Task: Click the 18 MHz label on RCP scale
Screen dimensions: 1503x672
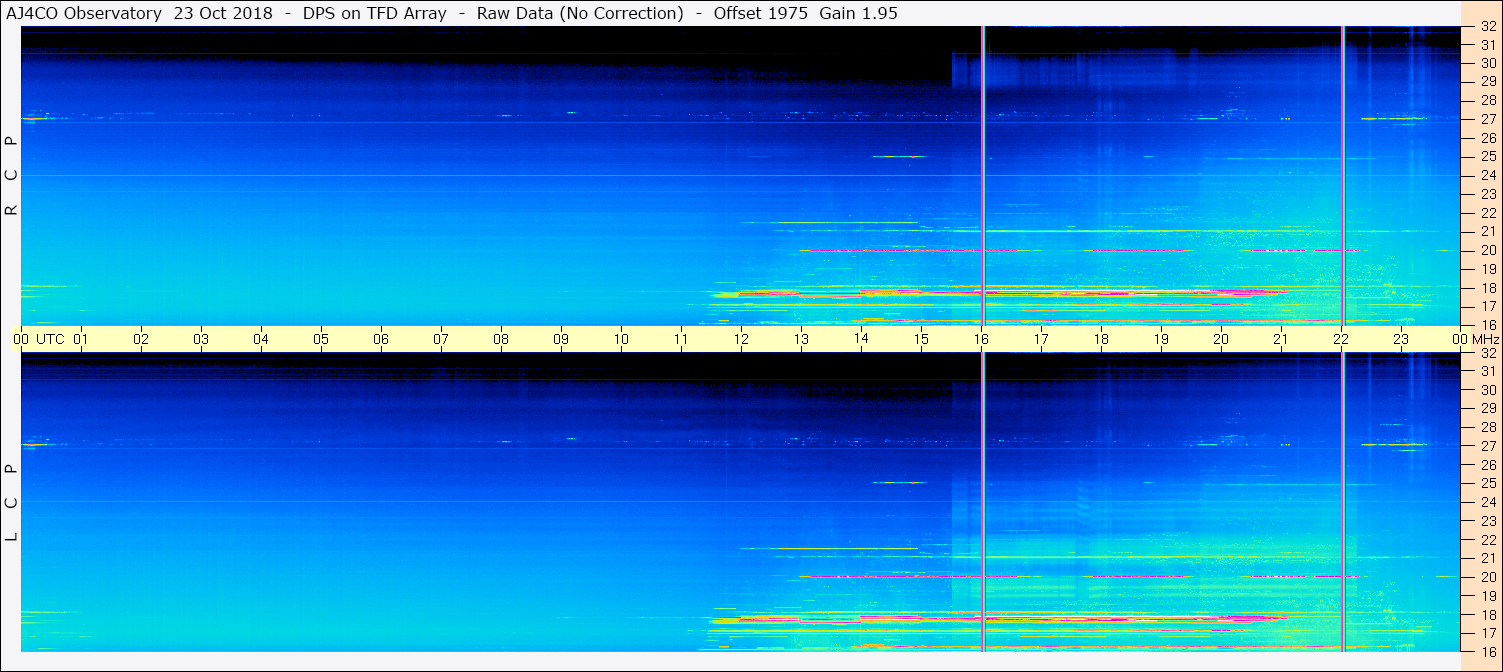Action: [x=1487, y=288]
